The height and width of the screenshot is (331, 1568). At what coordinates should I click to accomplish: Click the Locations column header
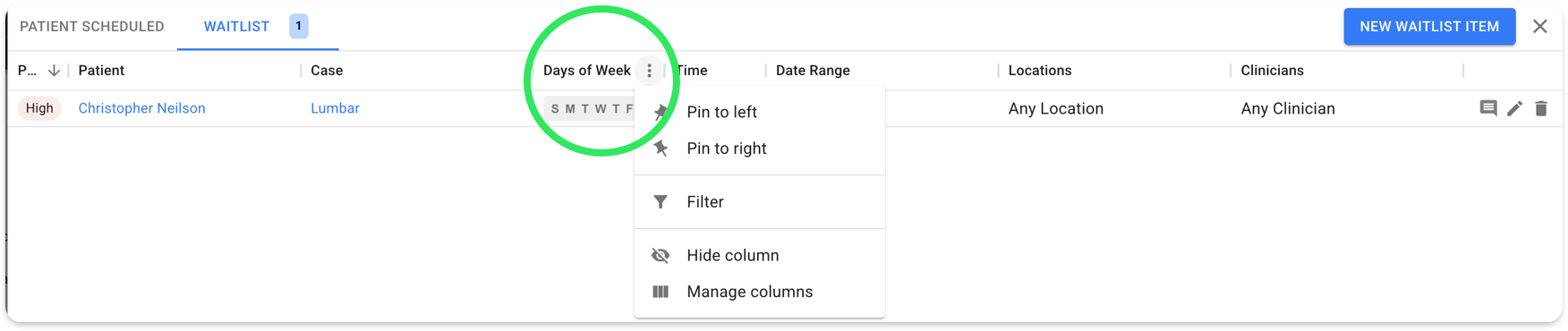coord(1040,71)
